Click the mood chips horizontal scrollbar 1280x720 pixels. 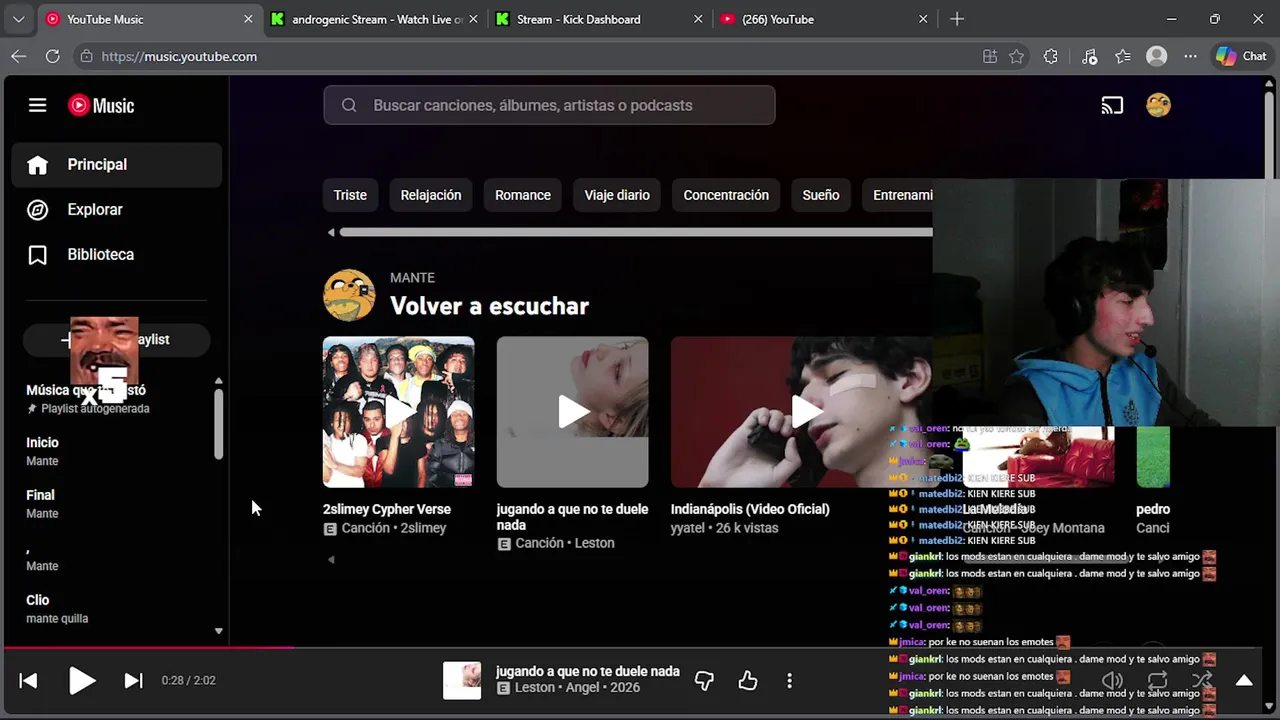pyautogui.click(x=636, y=232)
